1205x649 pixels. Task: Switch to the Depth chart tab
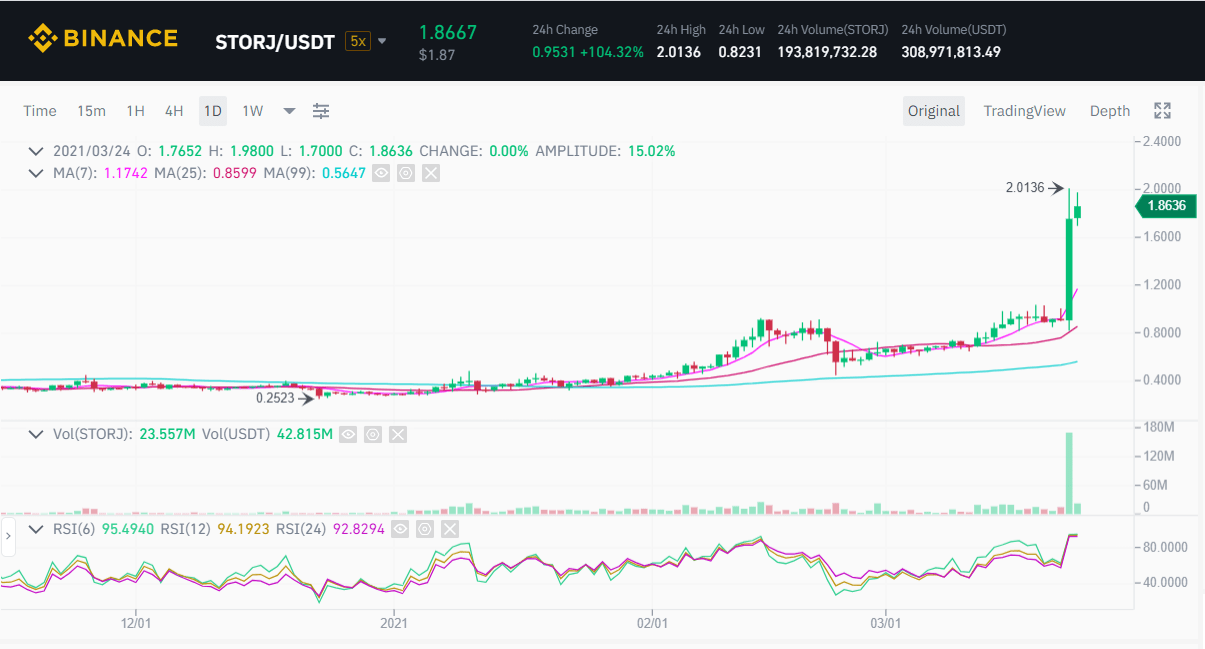pos(1109,111)
